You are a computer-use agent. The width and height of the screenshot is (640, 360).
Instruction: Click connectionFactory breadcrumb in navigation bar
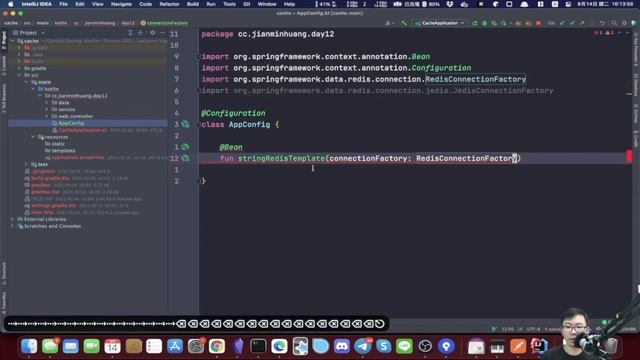(x=164, y=23)
